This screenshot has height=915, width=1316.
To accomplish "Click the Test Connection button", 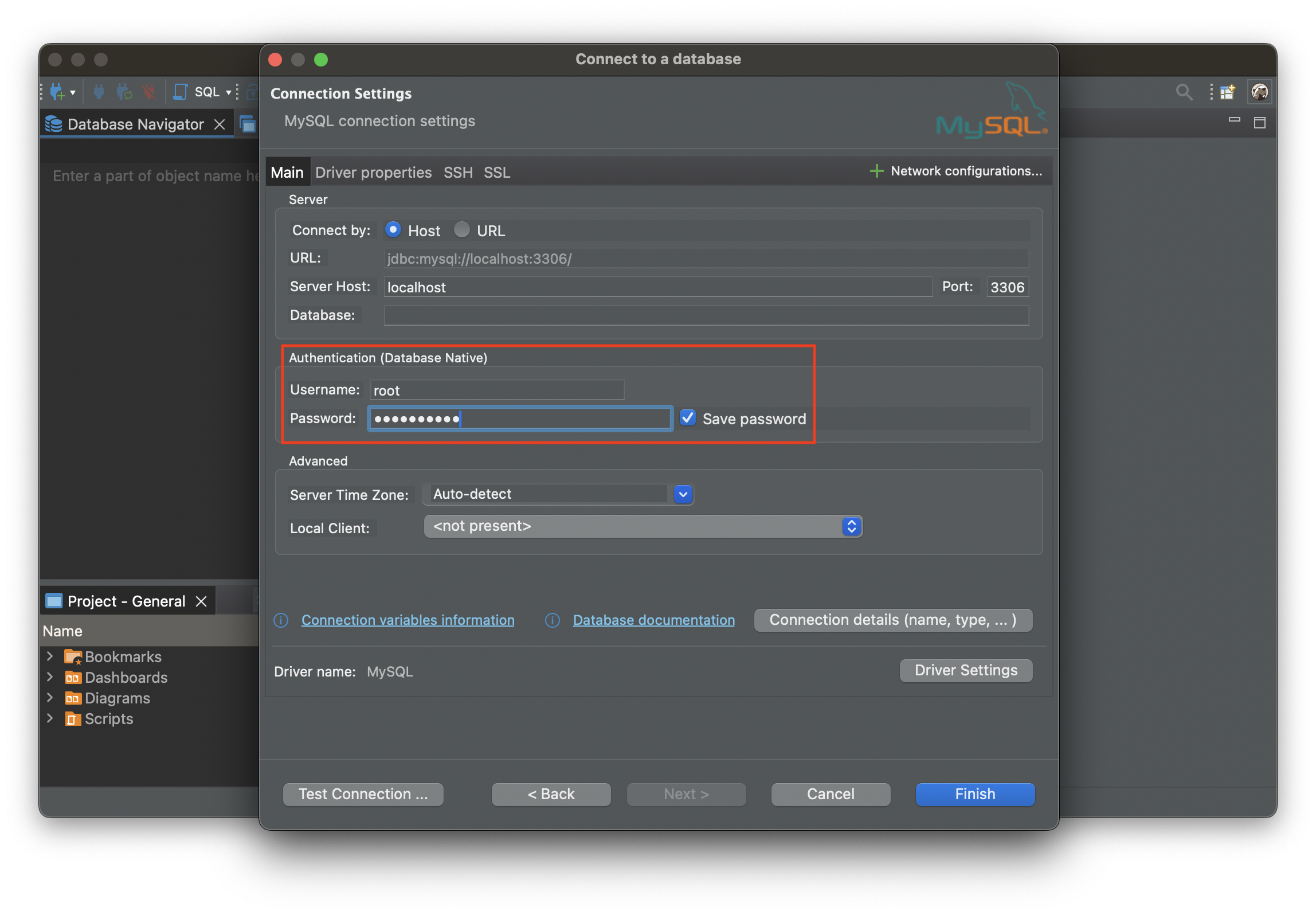I will point(363,794).
